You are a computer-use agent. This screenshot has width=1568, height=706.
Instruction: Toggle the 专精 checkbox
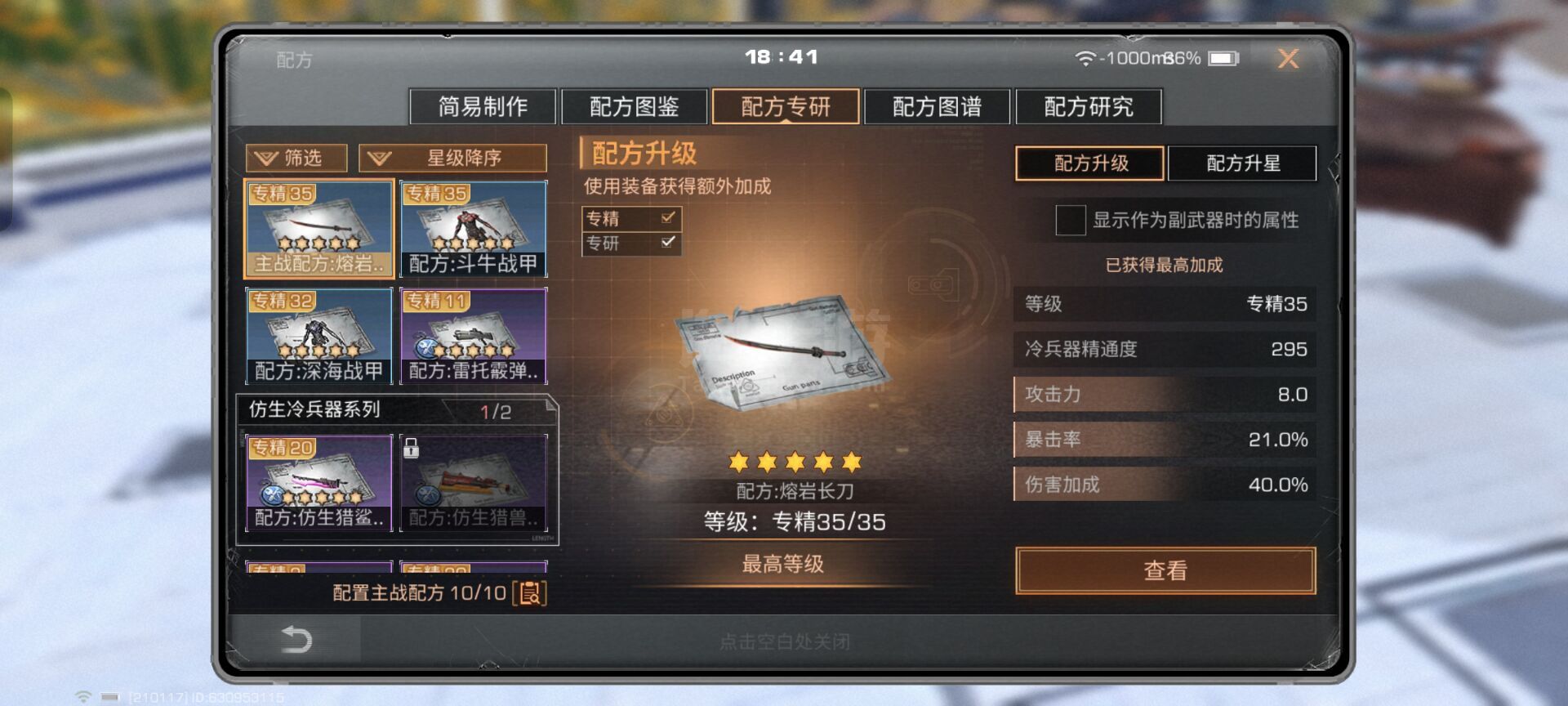click(x=668, y=217)
